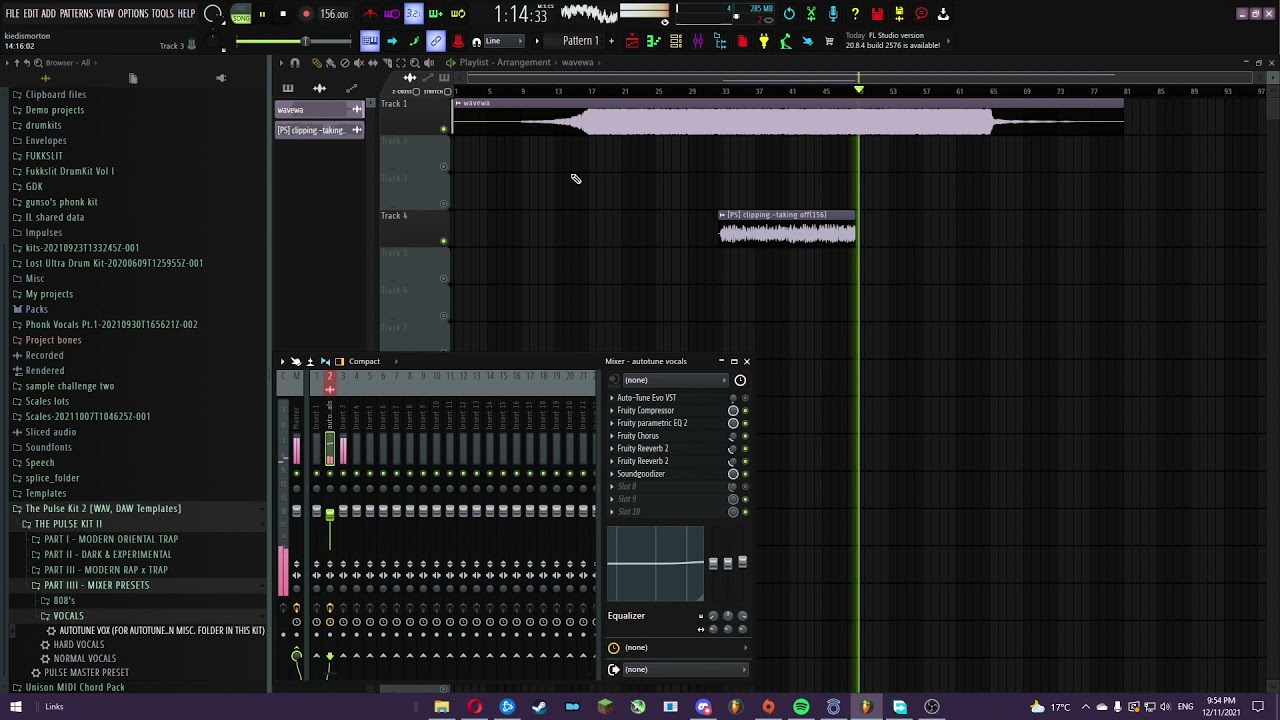Select the Draw pencil tool in the playlist

coord(317,63)
